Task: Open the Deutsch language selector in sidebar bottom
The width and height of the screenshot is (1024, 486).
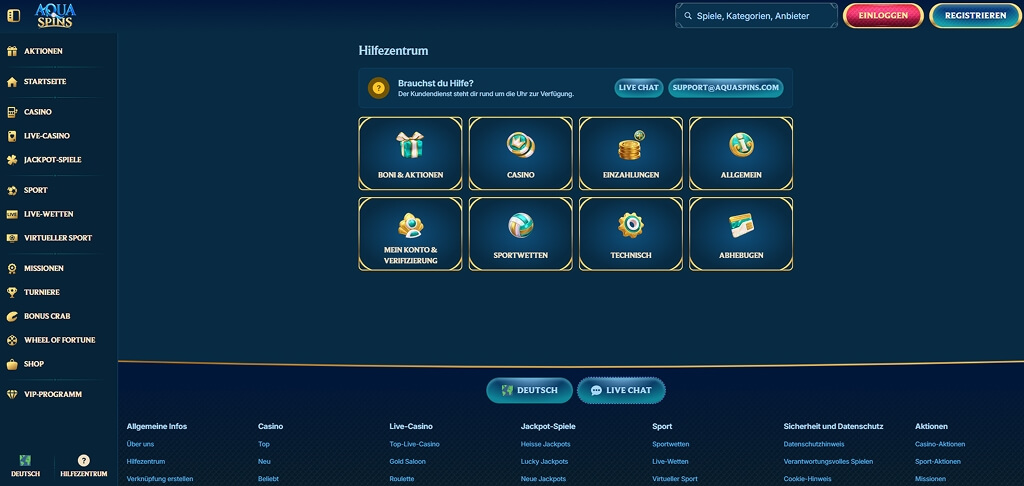Action: pos(25,466)
